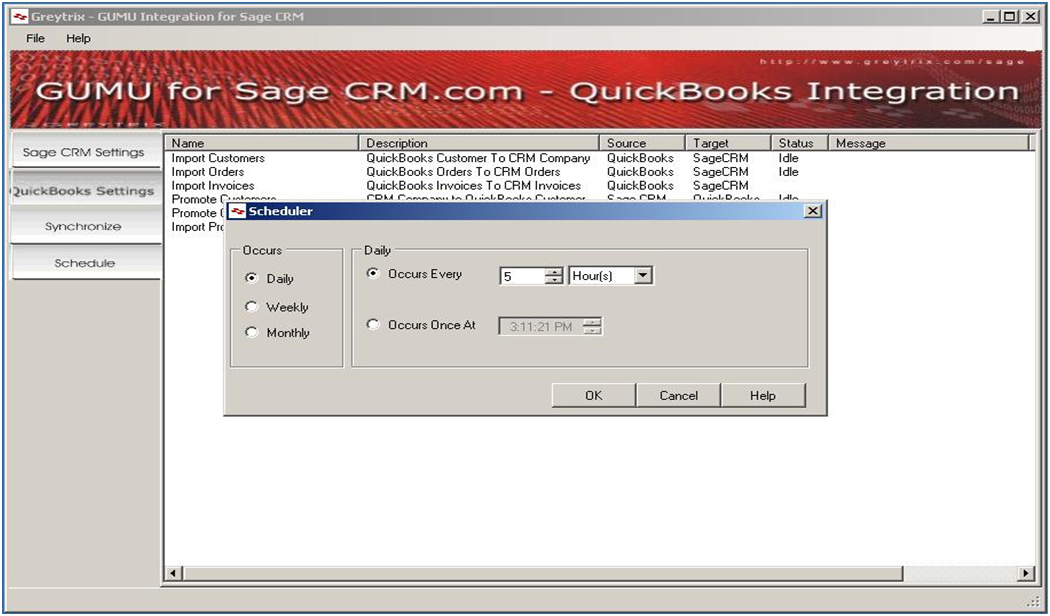Sort by the Source column header
This screenshot has width=1050, height=616.
click(x=642, y=143)
